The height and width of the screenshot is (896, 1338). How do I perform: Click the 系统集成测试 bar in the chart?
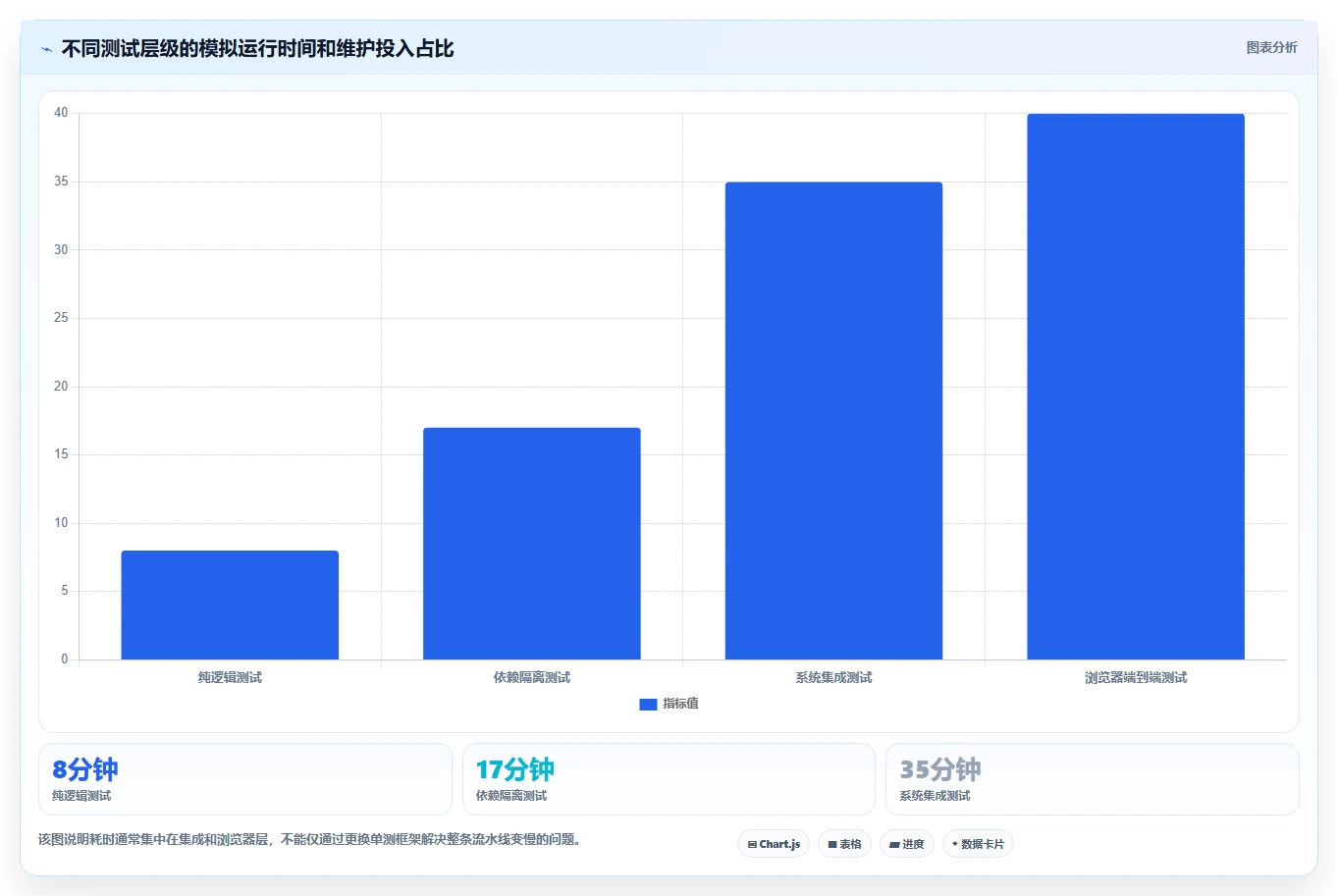coord(833,421)
